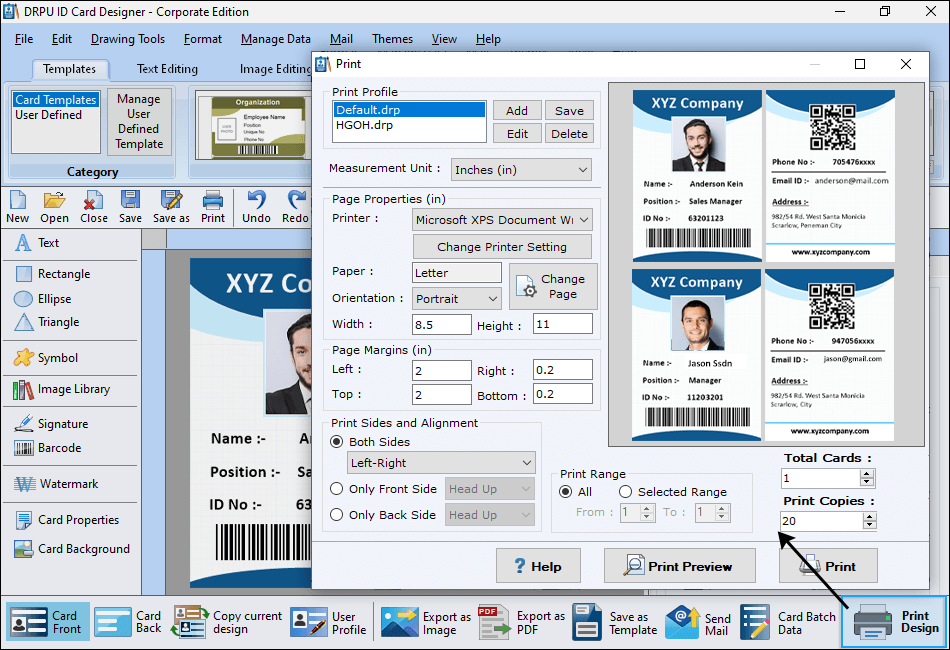This screenshot has height=650, width=950.
Task: Click the Print button in dialog
Action: 828,566
